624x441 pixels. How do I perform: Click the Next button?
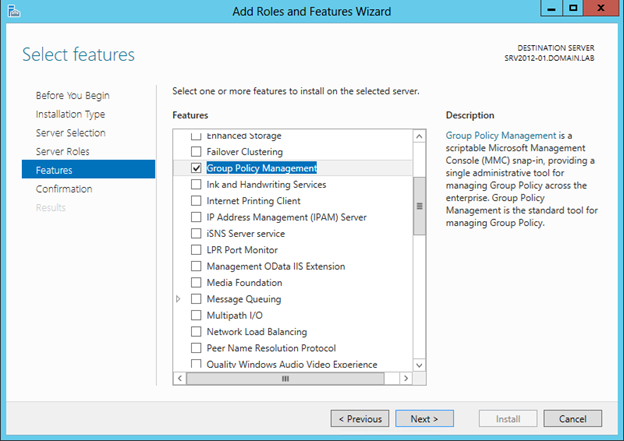pyautogui.click(x=424, y=419)
